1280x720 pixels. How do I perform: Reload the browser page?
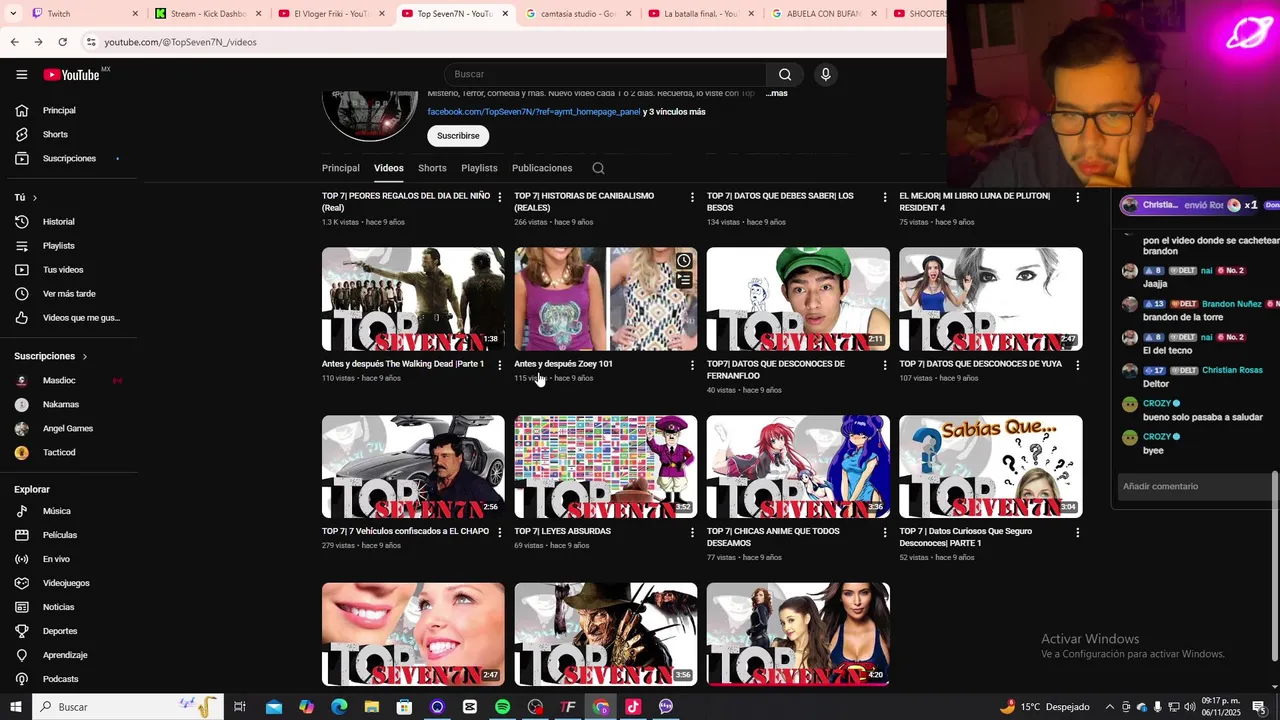pos(62,42)
